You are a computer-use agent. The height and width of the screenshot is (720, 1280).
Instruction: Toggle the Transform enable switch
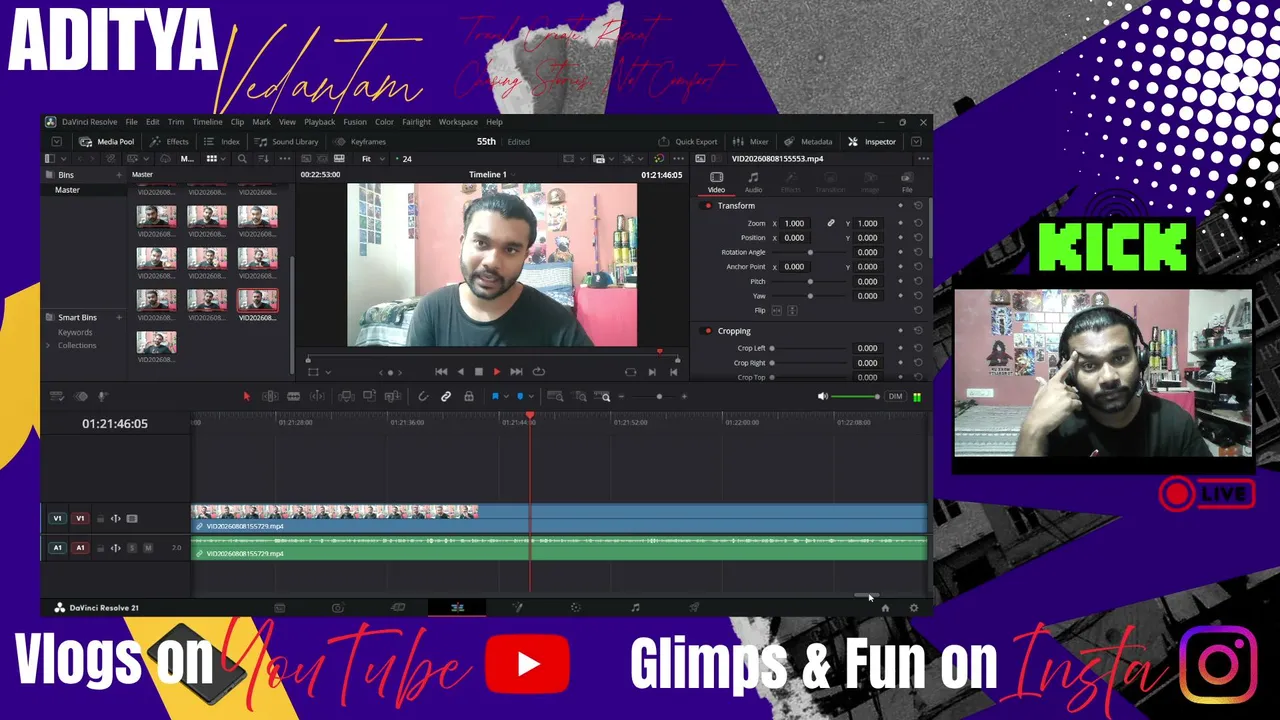click(708, 206)
